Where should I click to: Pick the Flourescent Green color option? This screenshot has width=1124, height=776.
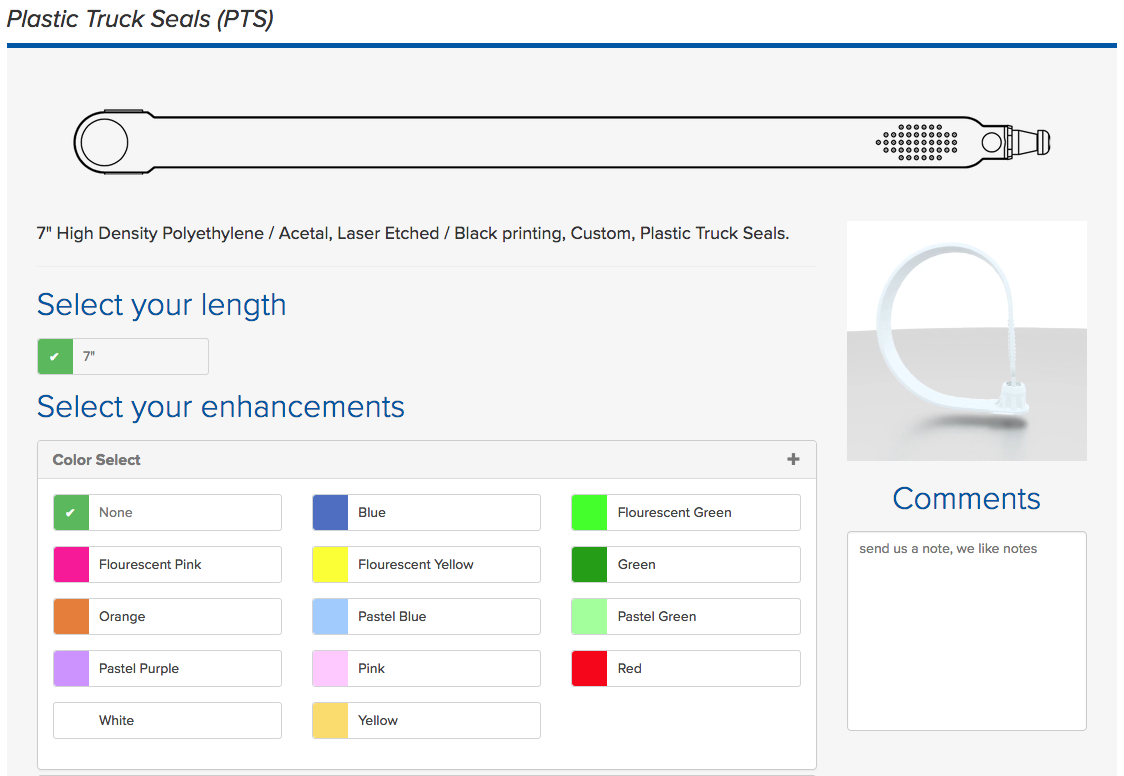pos(686,512)
